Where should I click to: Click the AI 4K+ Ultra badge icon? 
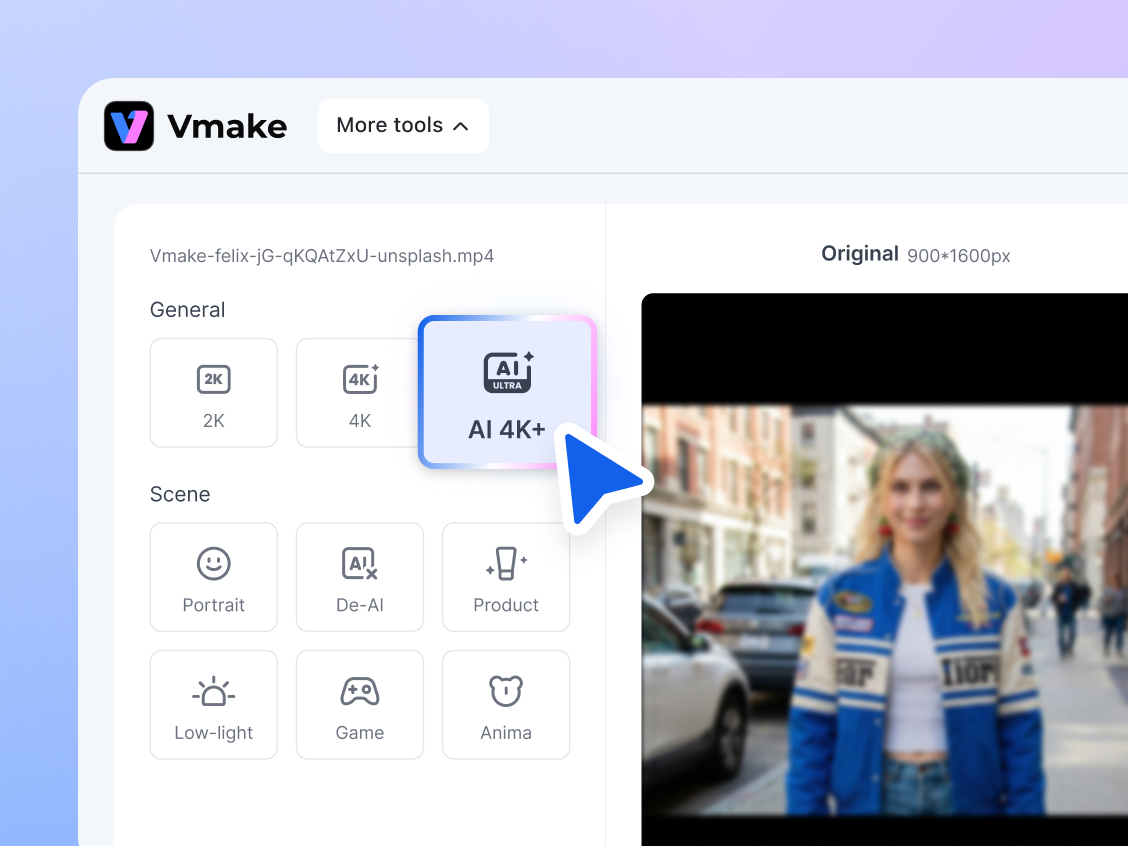506,372
